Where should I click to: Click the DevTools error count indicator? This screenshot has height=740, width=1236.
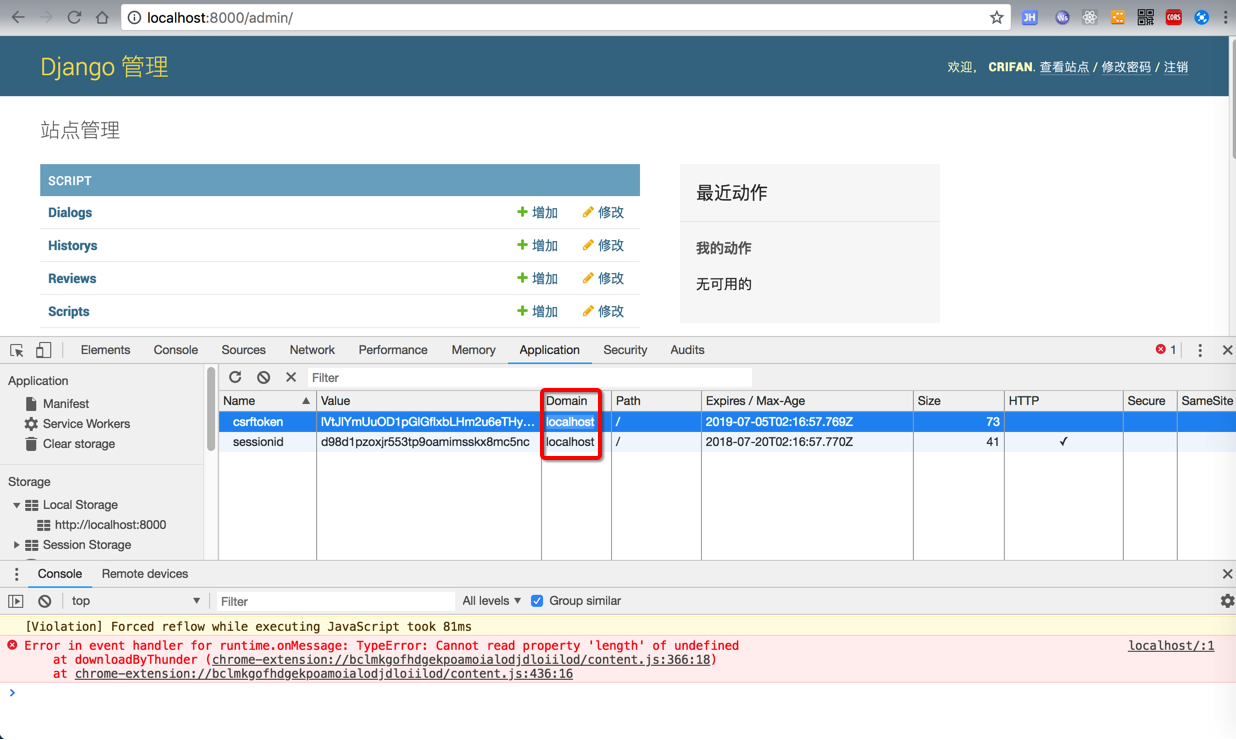point(1166,350)
